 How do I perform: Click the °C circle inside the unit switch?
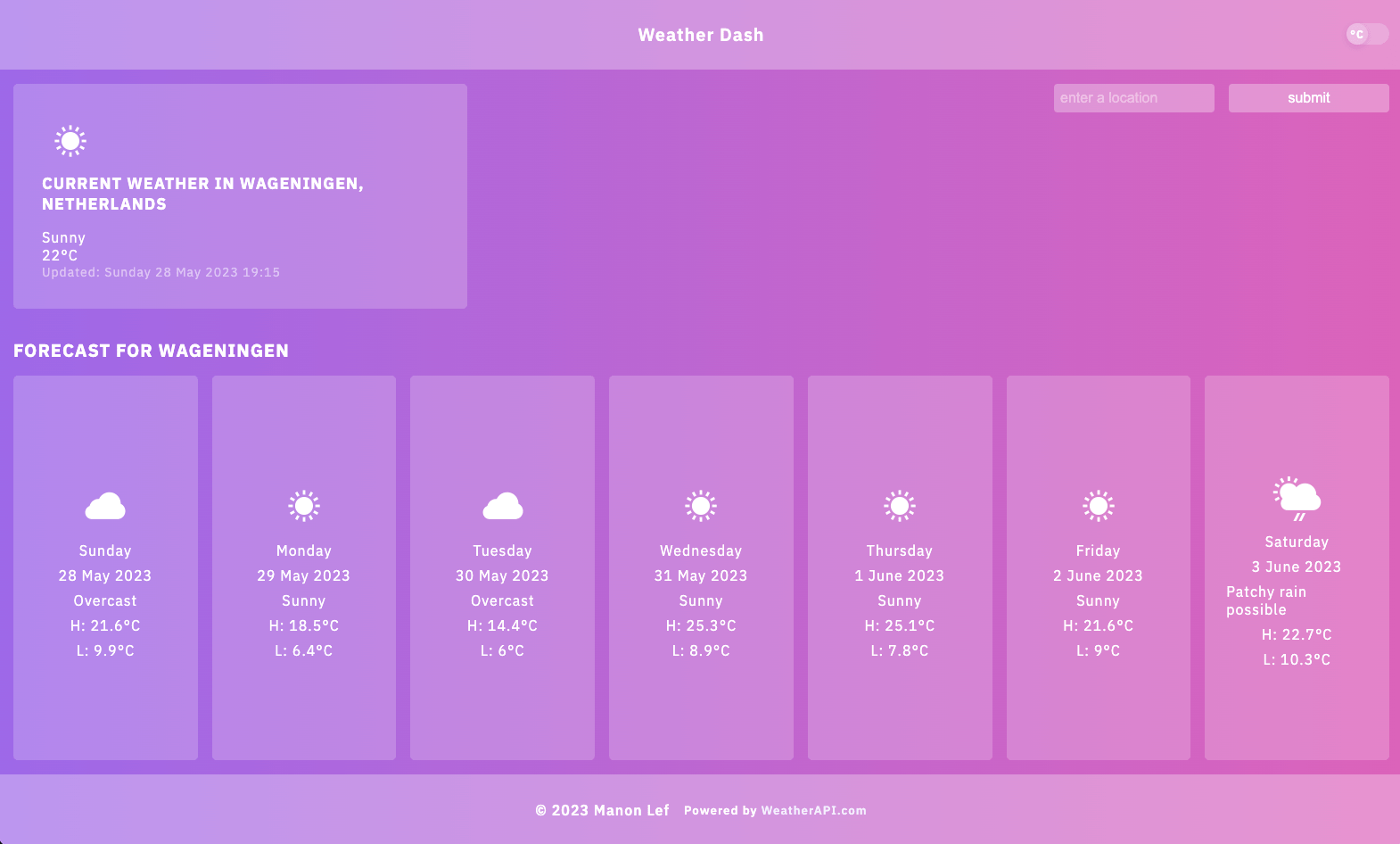click(1357, 34)
